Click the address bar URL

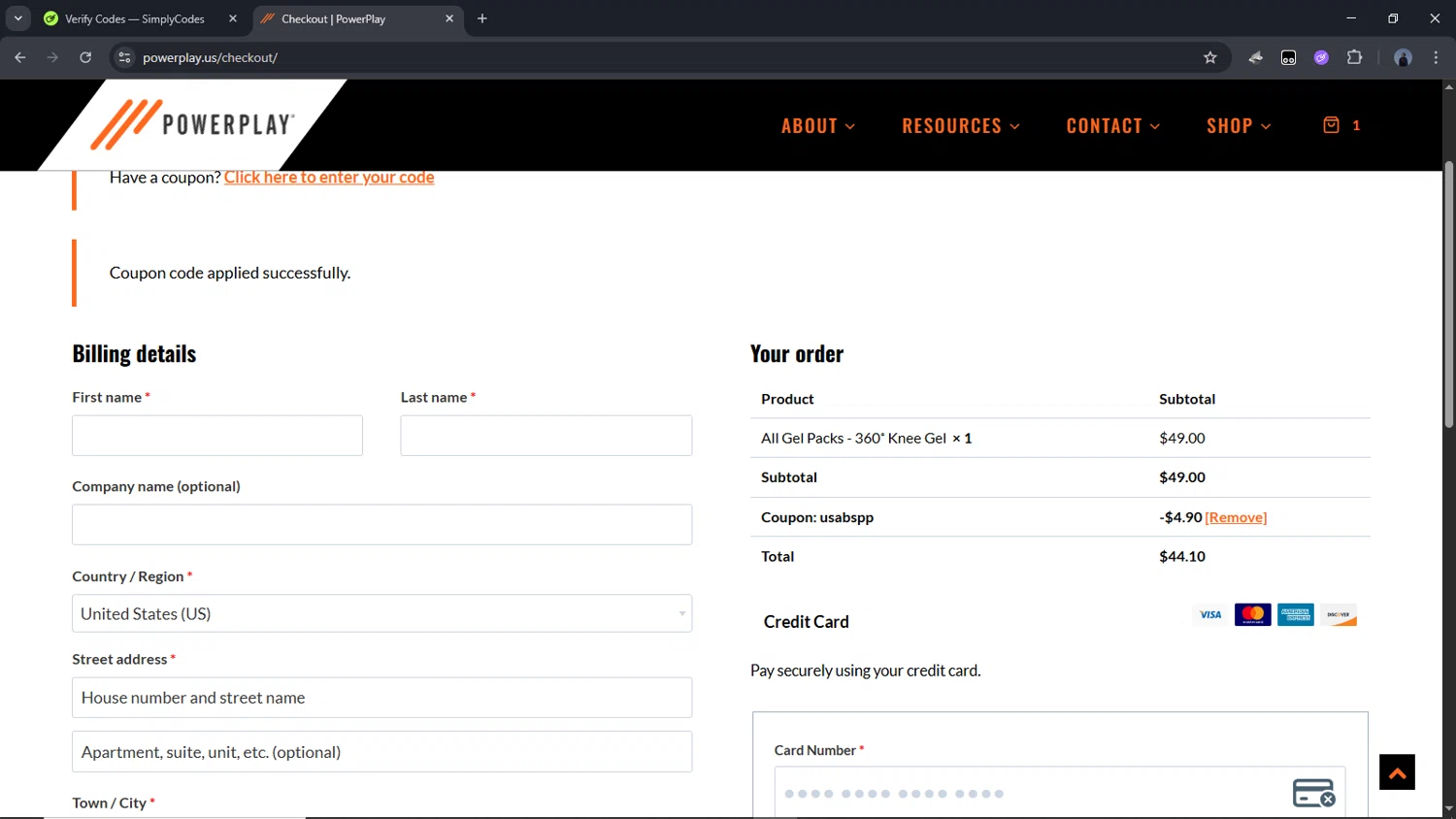[210, 57]
